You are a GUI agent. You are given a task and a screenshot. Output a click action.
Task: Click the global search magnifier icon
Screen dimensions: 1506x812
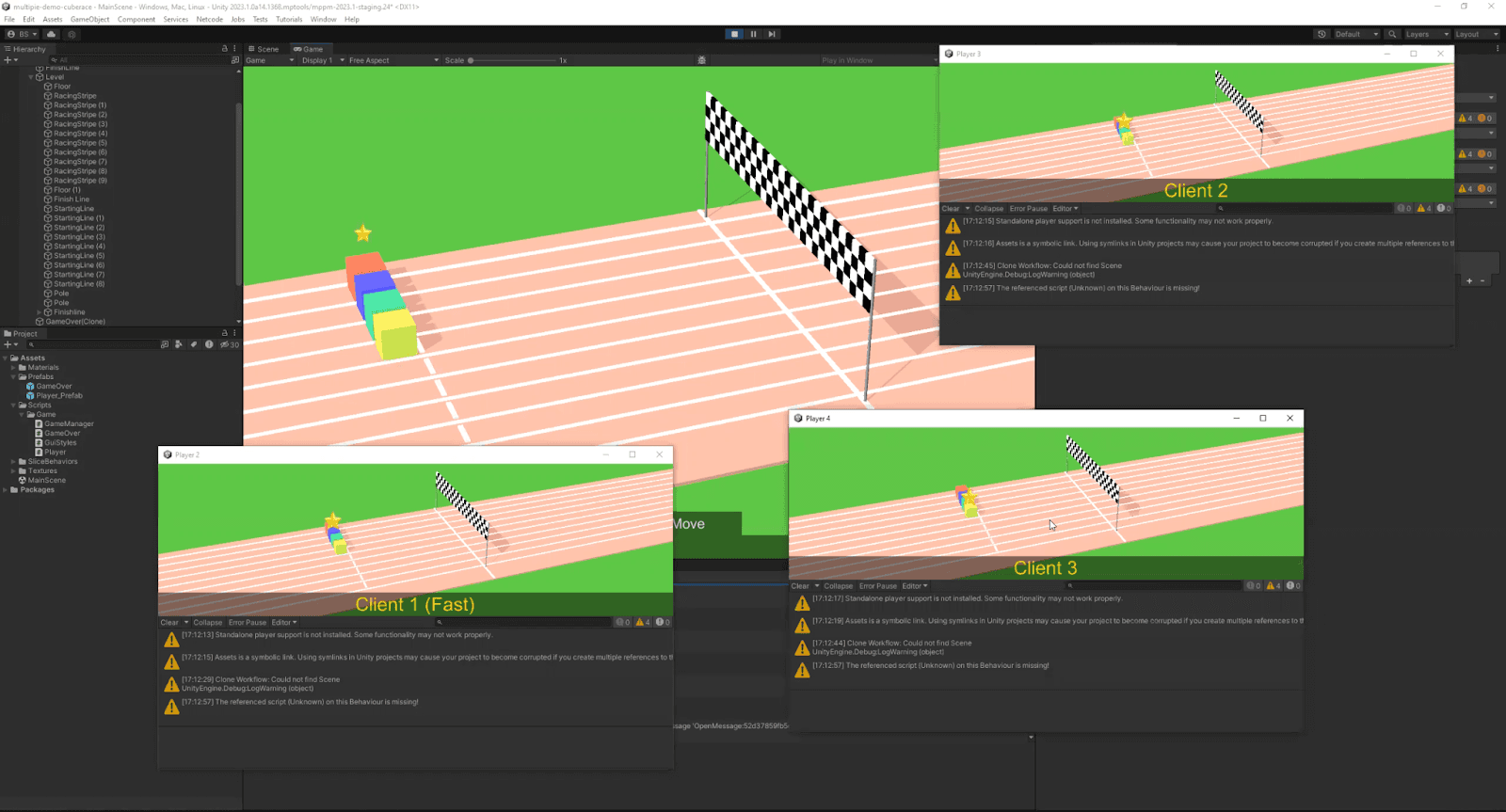click(x=1392, y=34)
